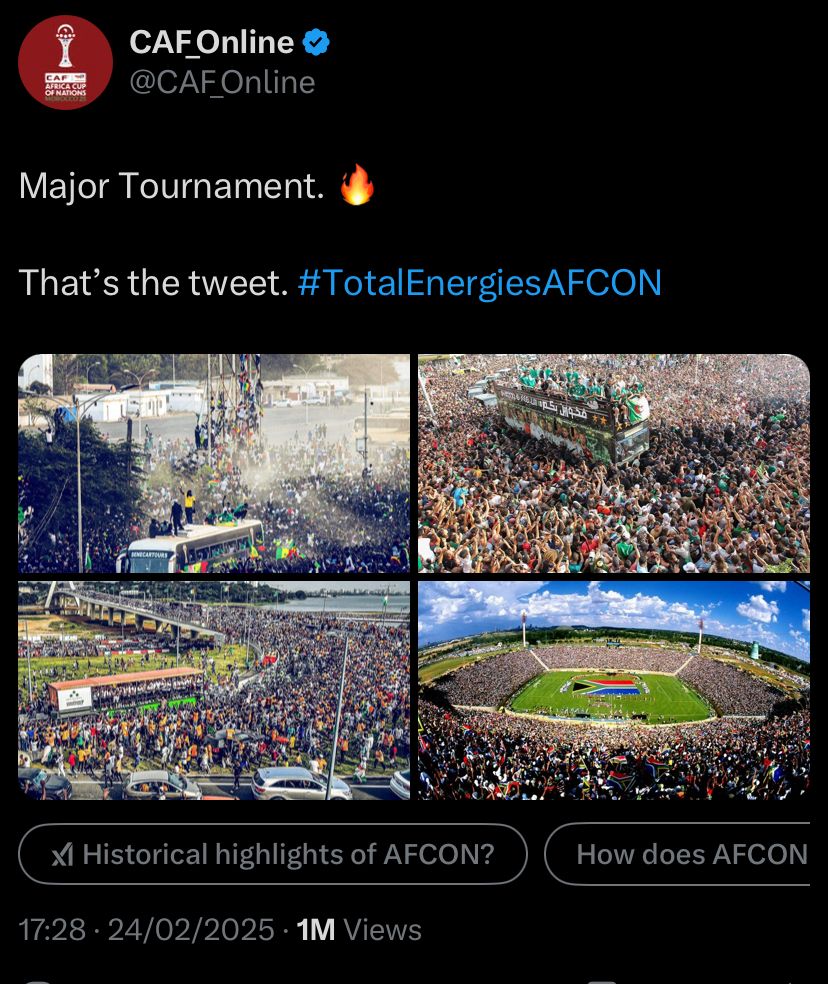Open the top-left street parade photo
Viewport: 828px width, 984px height.
214,463
